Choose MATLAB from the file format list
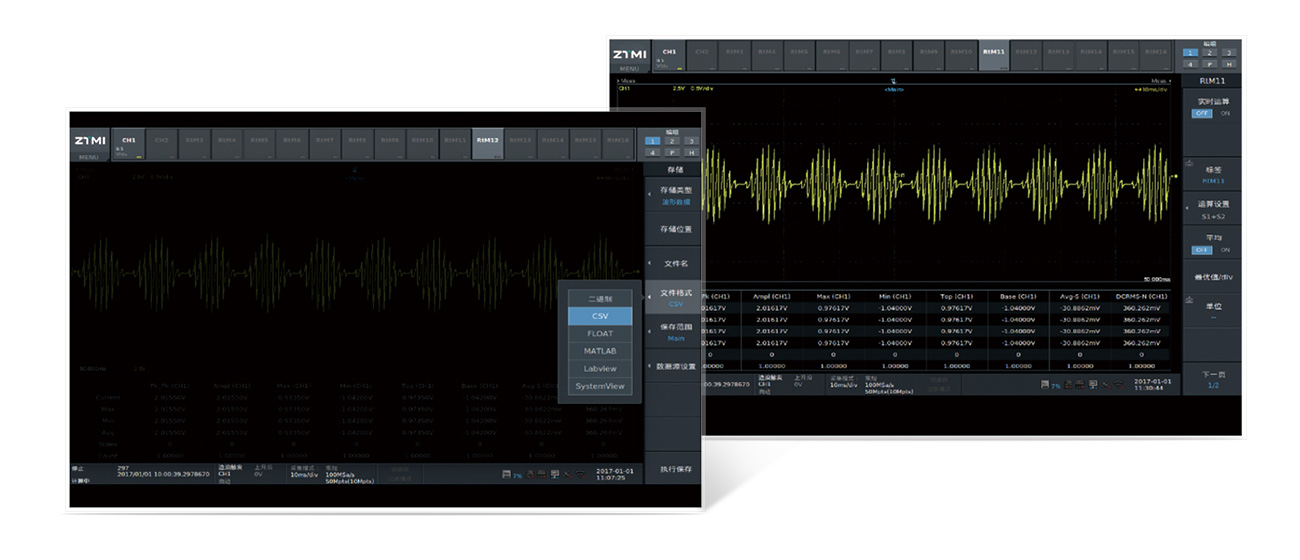This screenshot has width=1300, height=560. coord(600,351)
